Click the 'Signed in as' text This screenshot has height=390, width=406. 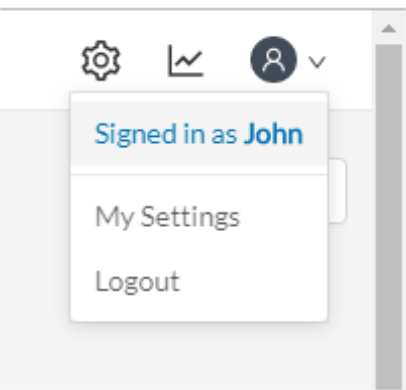click(x=166, y=134)
